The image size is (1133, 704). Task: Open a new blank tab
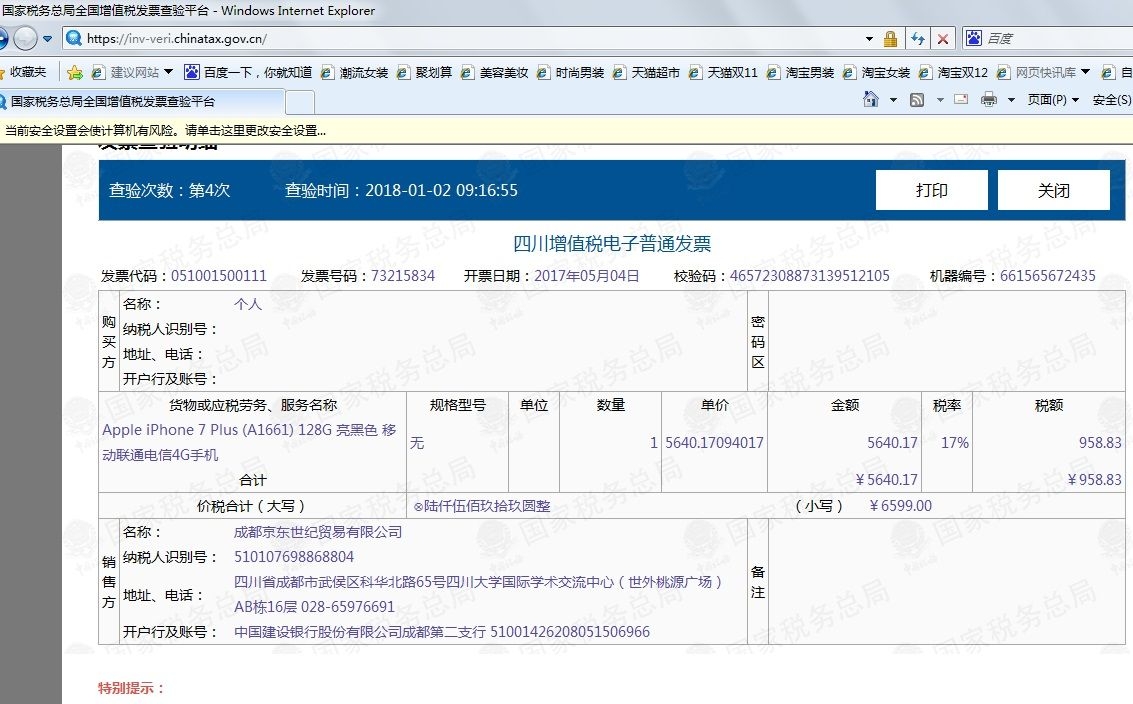click(x=300, y=102)
